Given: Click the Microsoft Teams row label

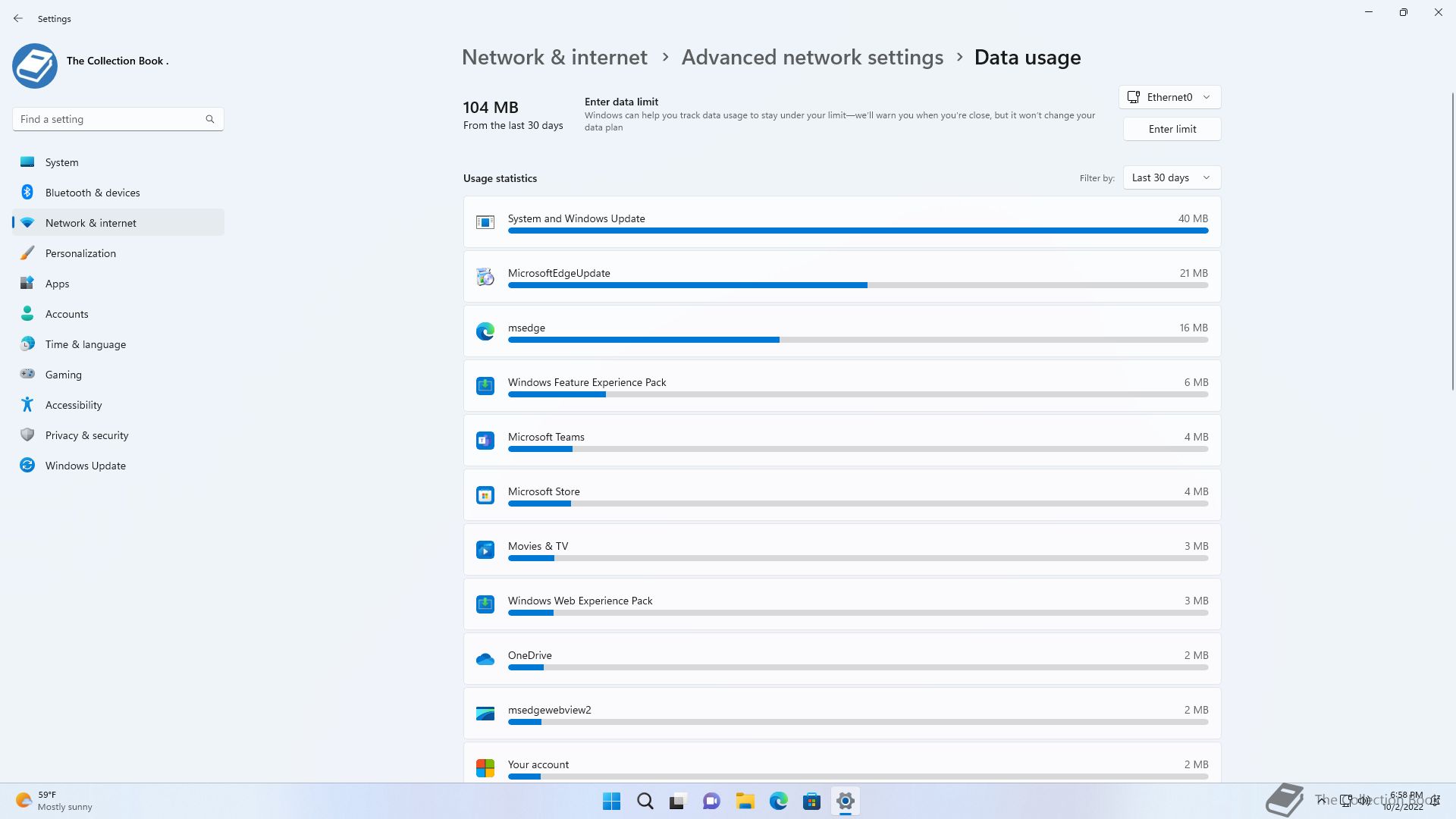Looking at the screenshot, I should (x=546, y=437).
